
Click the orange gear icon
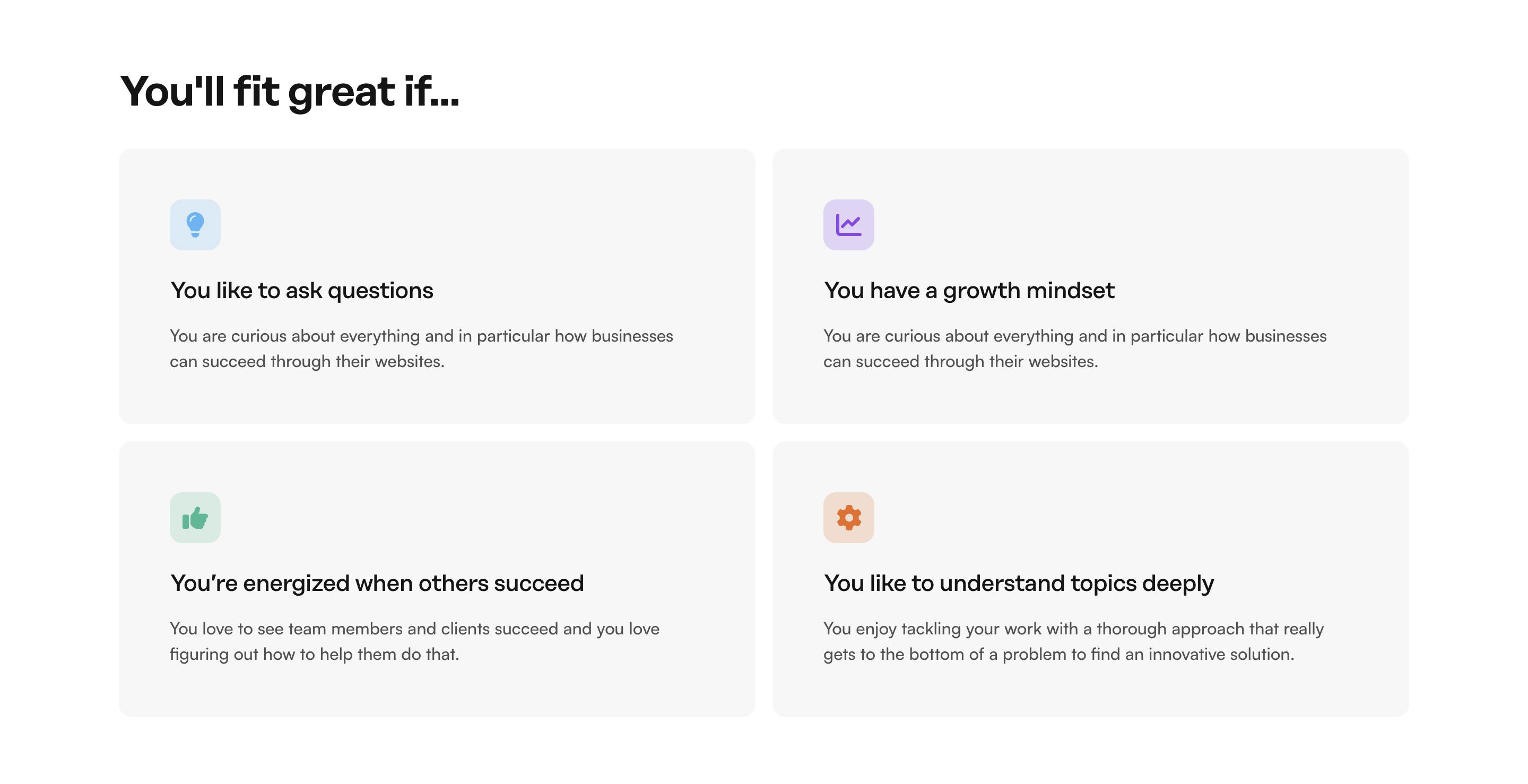point(848,518)
